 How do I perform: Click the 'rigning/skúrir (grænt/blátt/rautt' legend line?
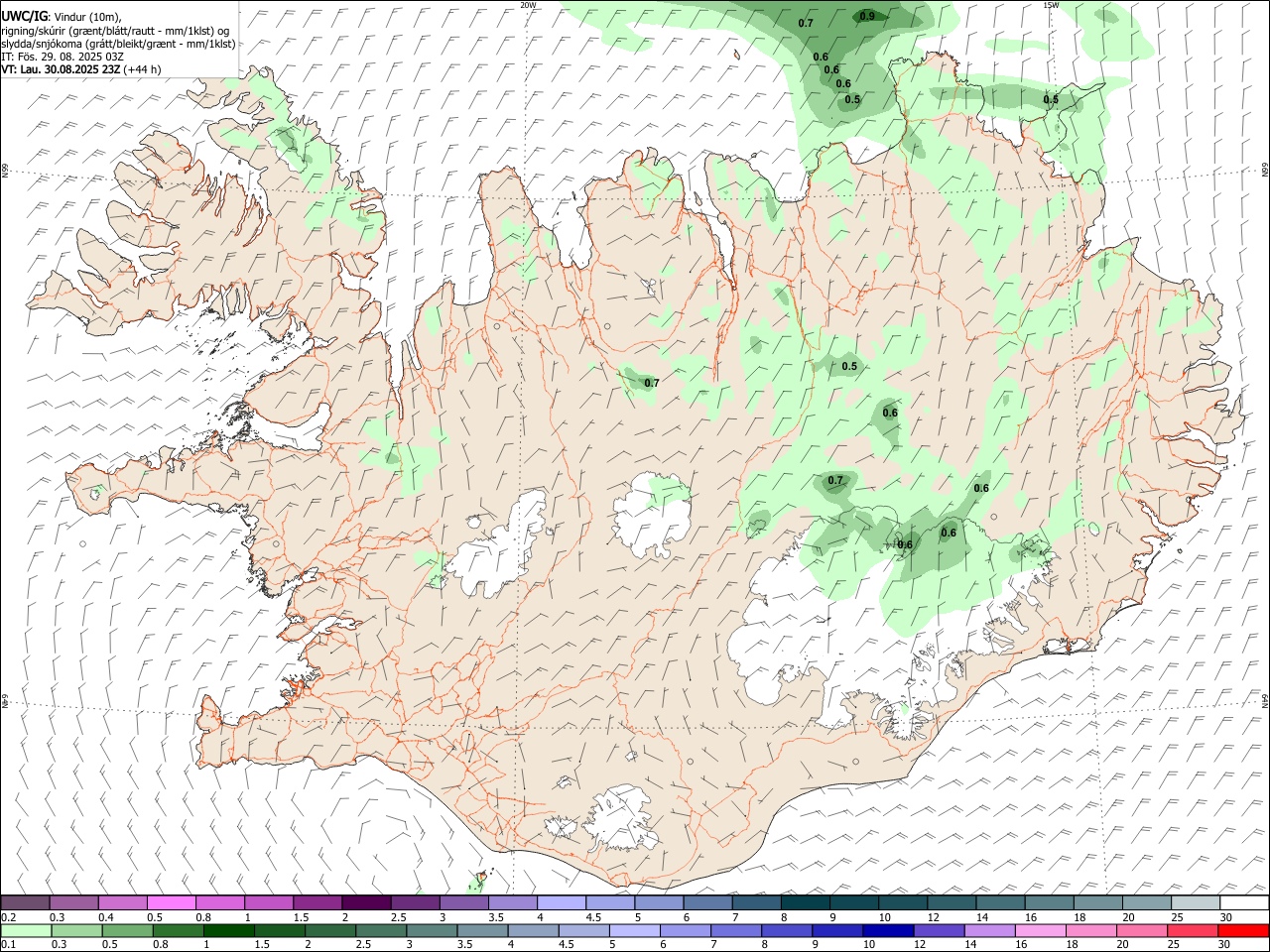[x=114, y=31]
